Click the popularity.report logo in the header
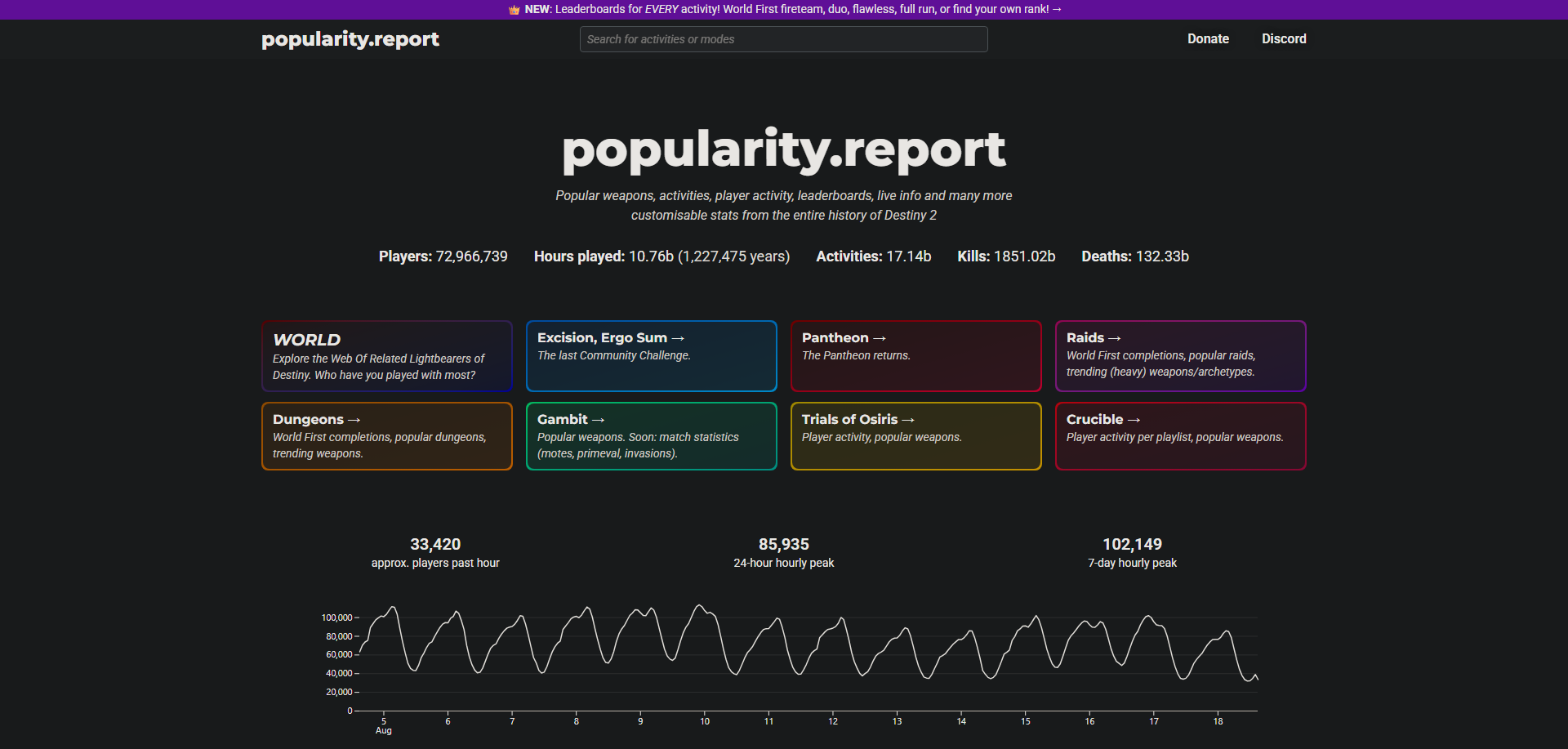This screenshot has width=1568, height=749. [x=350, y=39]
